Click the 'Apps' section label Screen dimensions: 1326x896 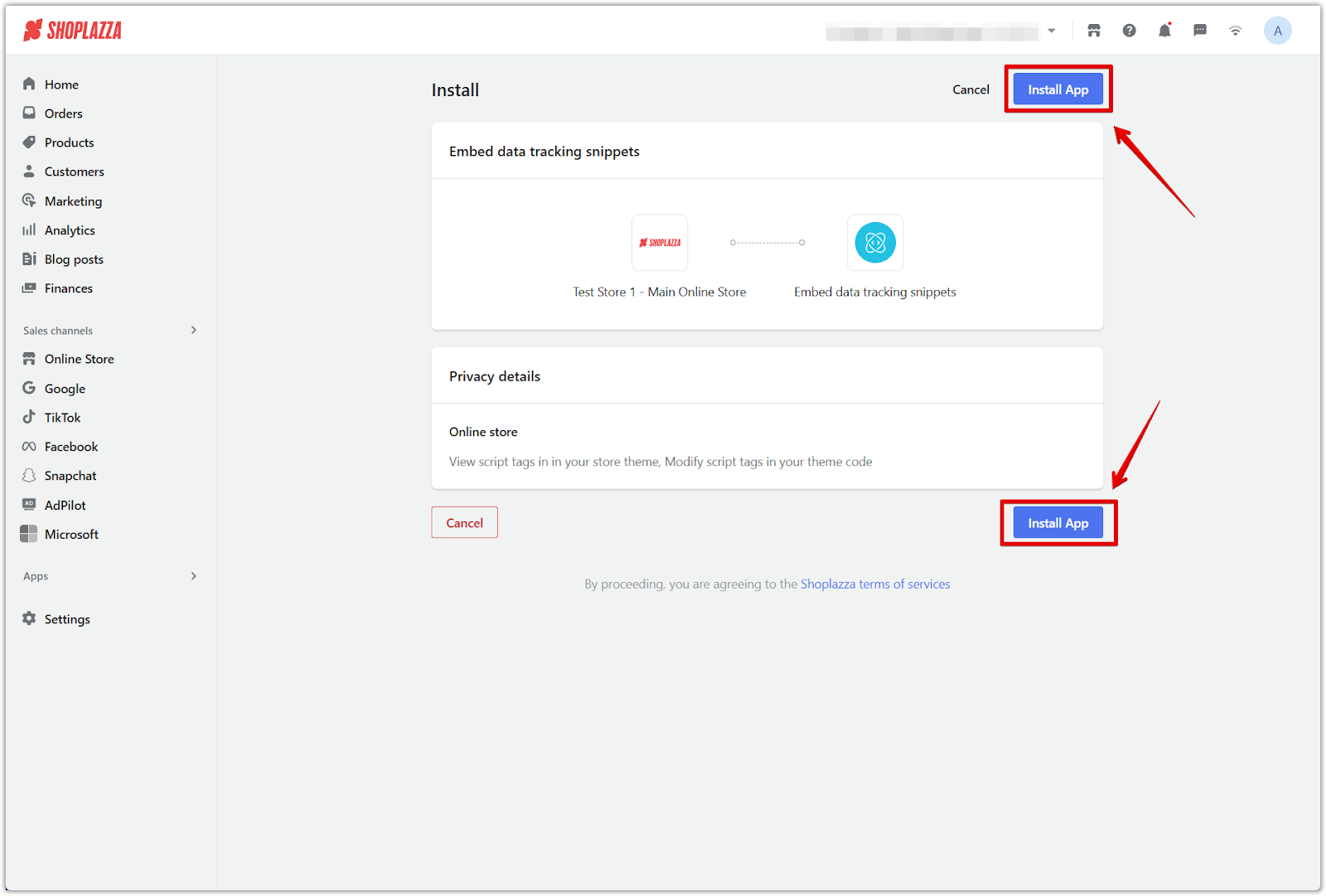[36, 576]
